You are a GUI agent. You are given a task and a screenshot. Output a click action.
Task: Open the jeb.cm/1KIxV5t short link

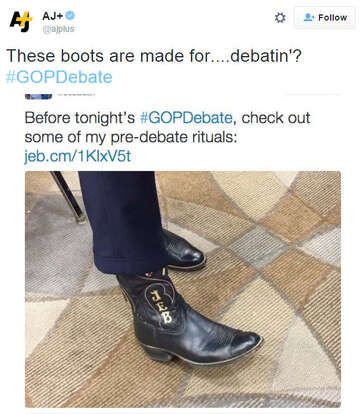click(78, 156)
